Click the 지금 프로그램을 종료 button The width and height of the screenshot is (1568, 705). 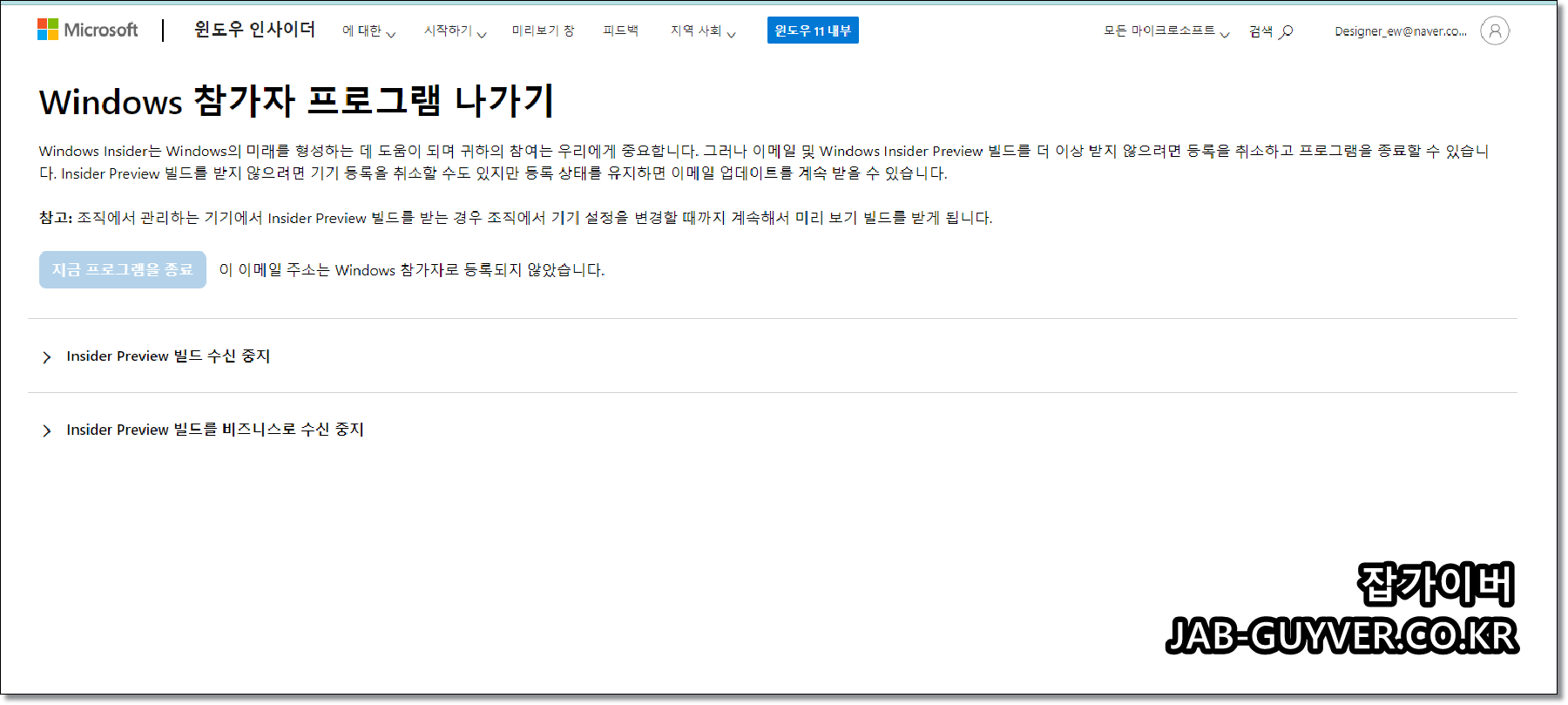123,269
